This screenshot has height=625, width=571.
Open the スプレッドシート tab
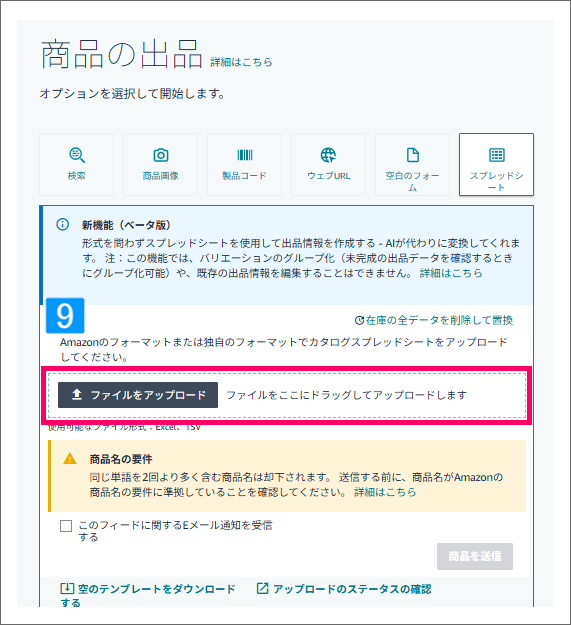[496, 165]
